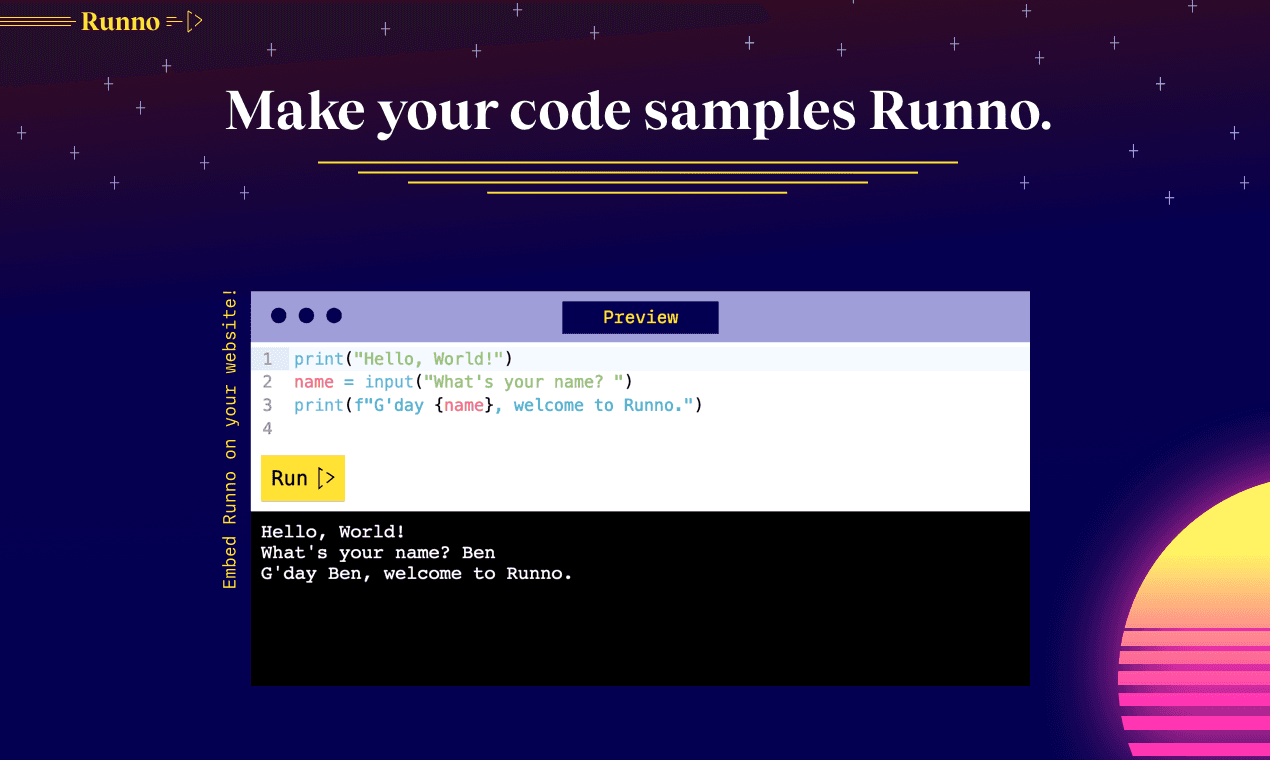Click the "Hello, World!" terminal output line

tap(333, 532)
